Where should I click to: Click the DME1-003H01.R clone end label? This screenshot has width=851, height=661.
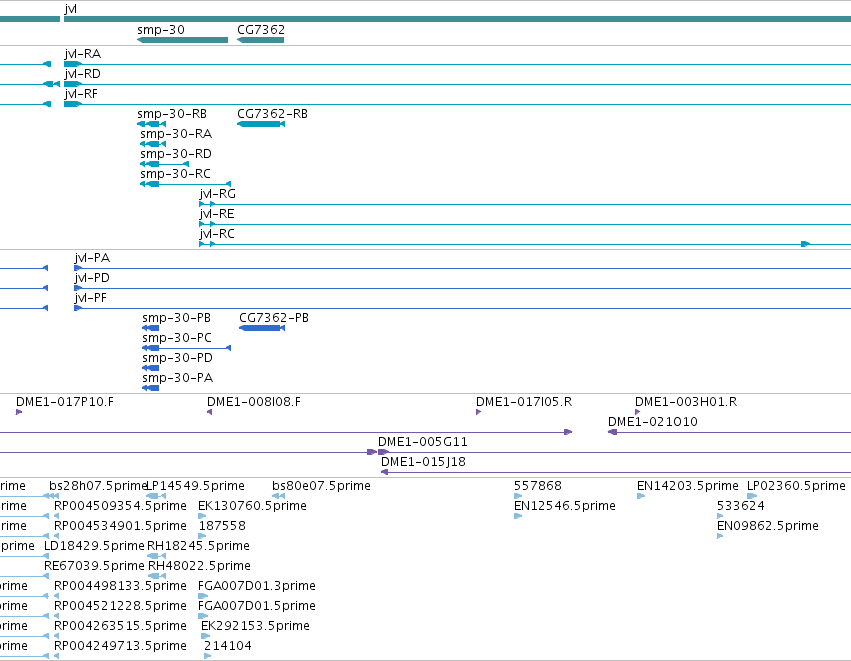(x=686, y=402)
